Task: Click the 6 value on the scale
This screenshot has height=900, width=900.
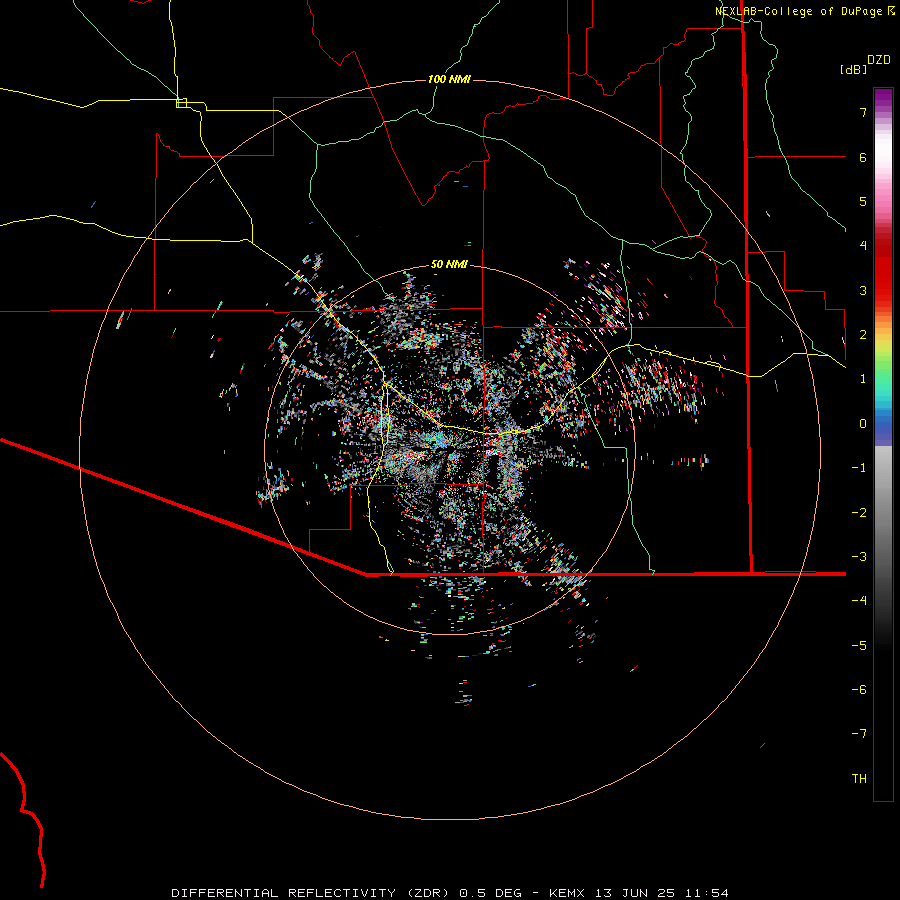Action: tap(863, 157)
